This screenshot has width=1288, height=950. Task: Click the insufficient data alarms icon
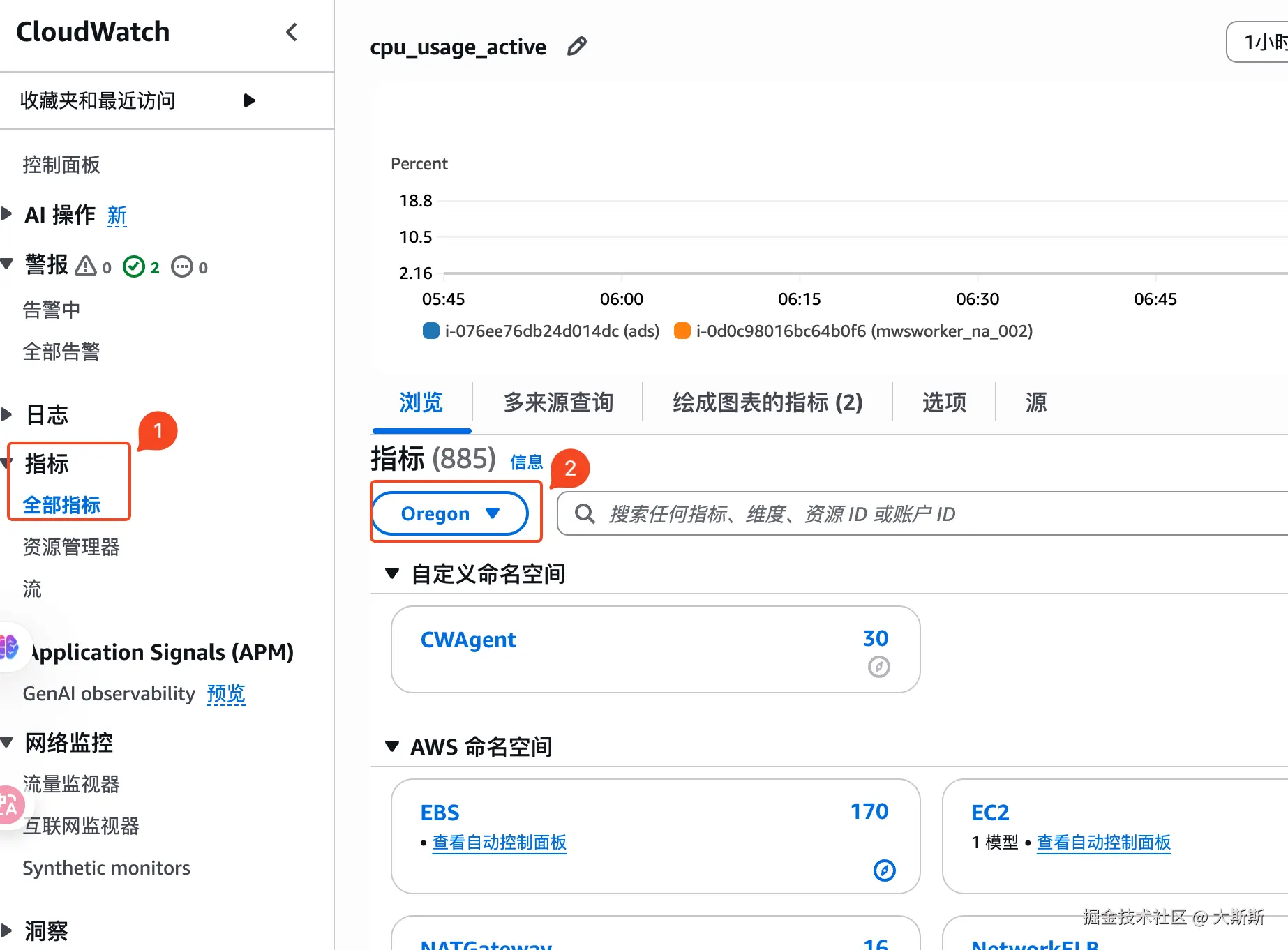pyautogui.click(x=182, y=266)
